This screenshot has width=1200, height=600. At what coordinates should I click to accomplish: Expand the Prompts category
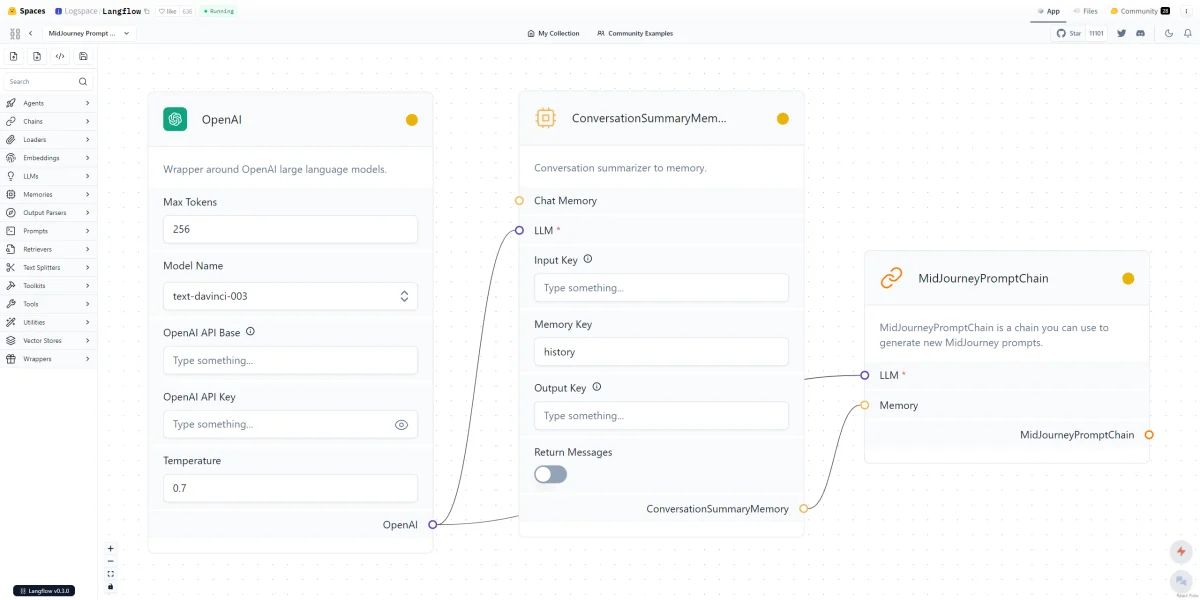[48, 231]
